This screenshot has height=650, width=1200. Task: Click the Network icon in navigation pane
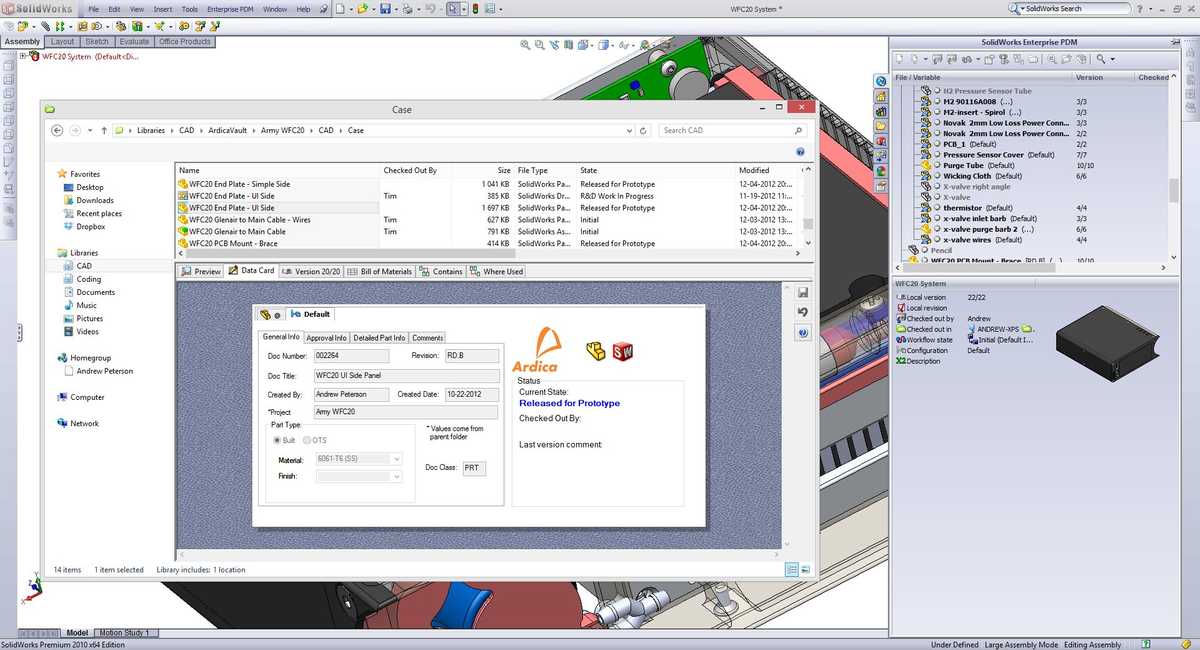62,423
